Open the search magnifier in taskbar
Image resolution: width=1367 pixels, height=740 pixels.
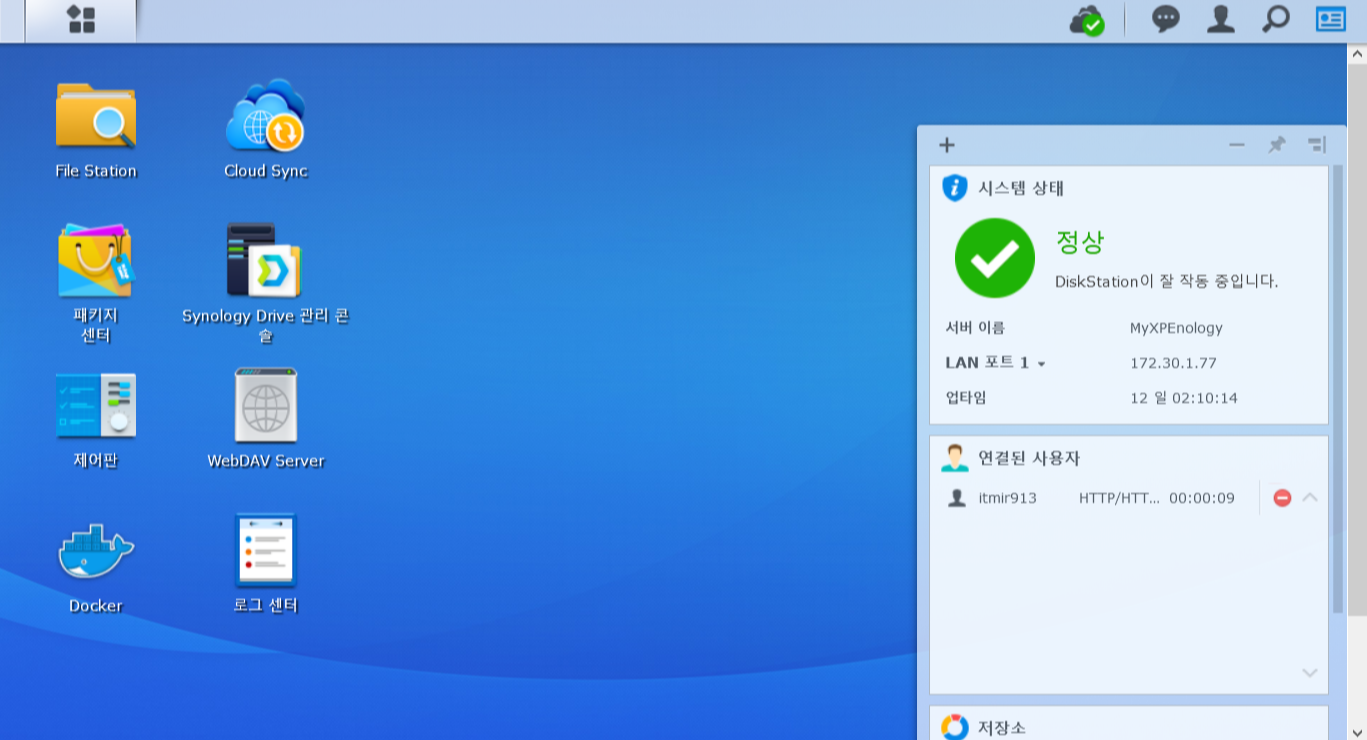click(1275, 19)
